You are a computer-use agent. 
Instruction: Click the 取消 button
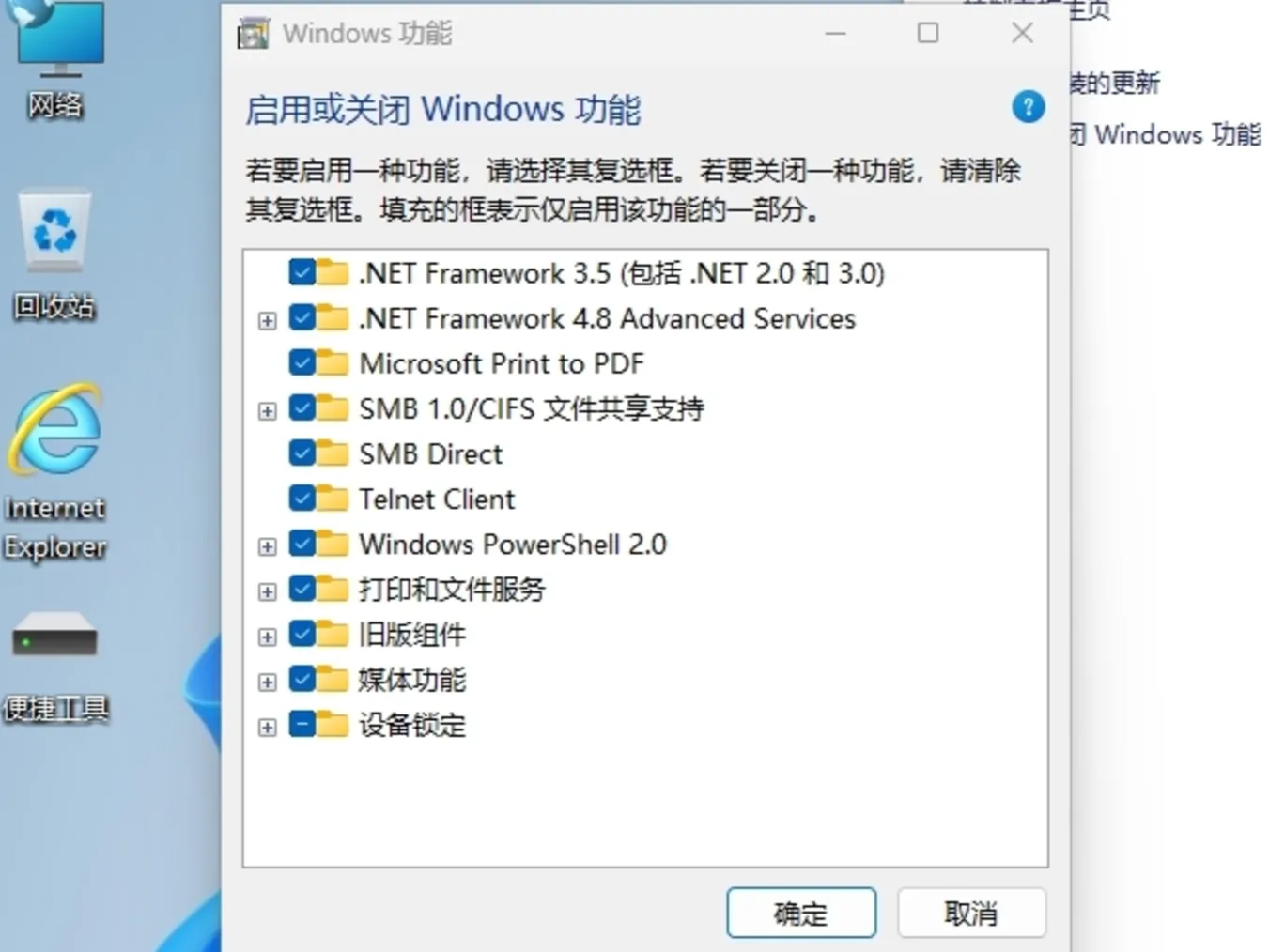click(x=971, y=912)
